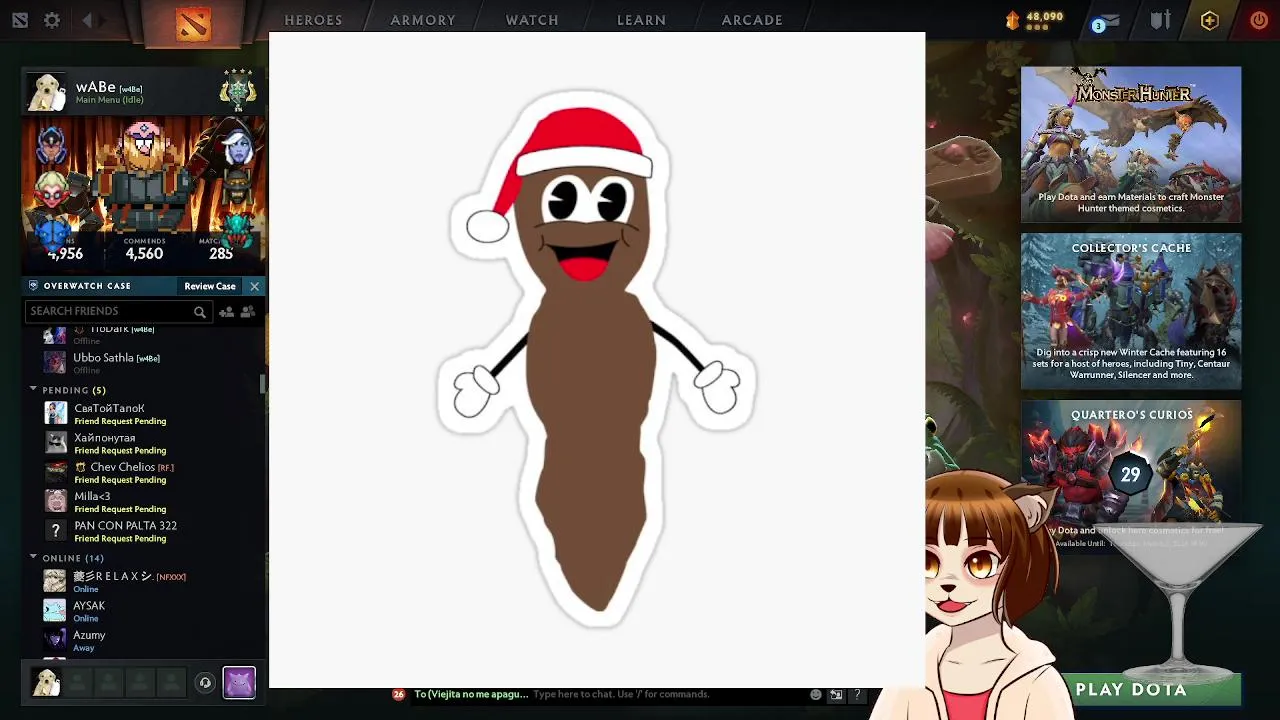Click the Review Case button

pyautogui.click(x=210, y=286)
